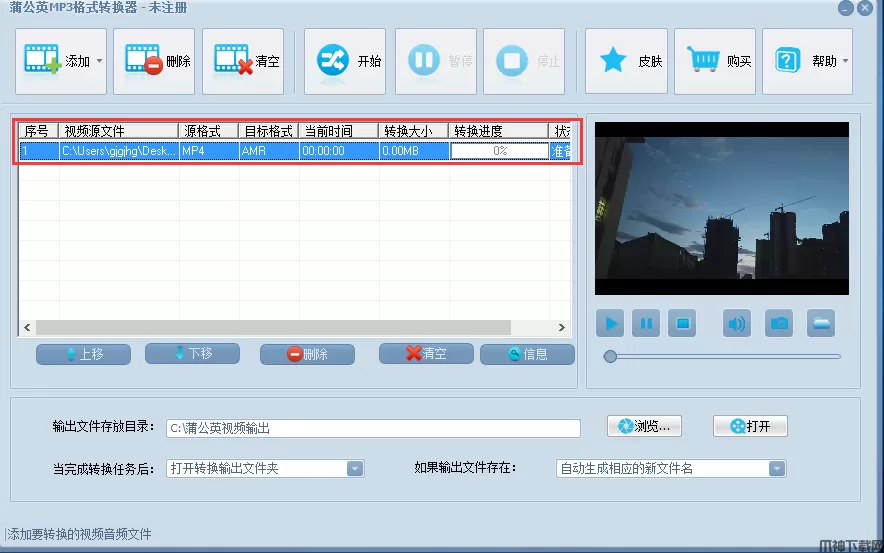This screenshot has width=884, height=553.
Task: Pause the preview video
Action: pos(647,323)
